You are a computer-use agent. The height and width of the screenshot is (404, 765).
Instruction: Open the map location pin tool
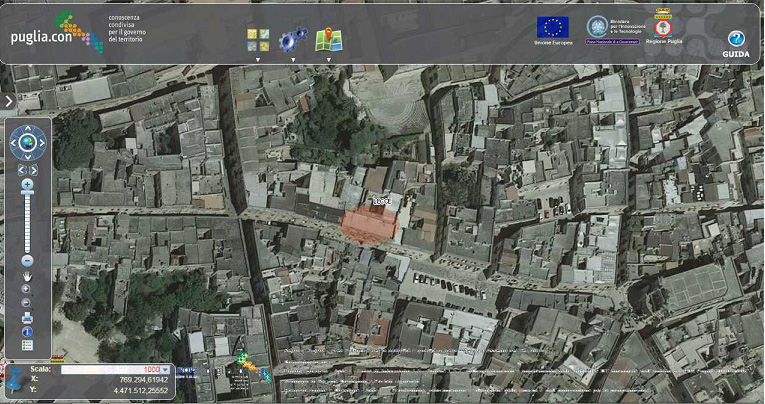click(328, 39)
